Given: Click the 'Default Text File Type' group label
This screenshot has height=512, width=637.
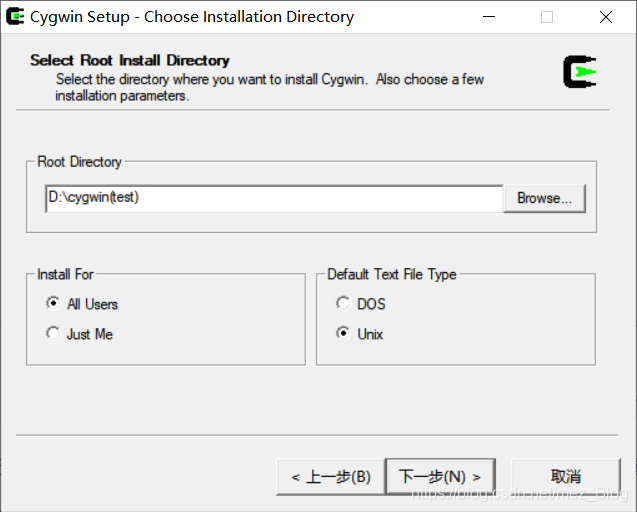Looking at the screenshot, I should [x=392, y=274].
